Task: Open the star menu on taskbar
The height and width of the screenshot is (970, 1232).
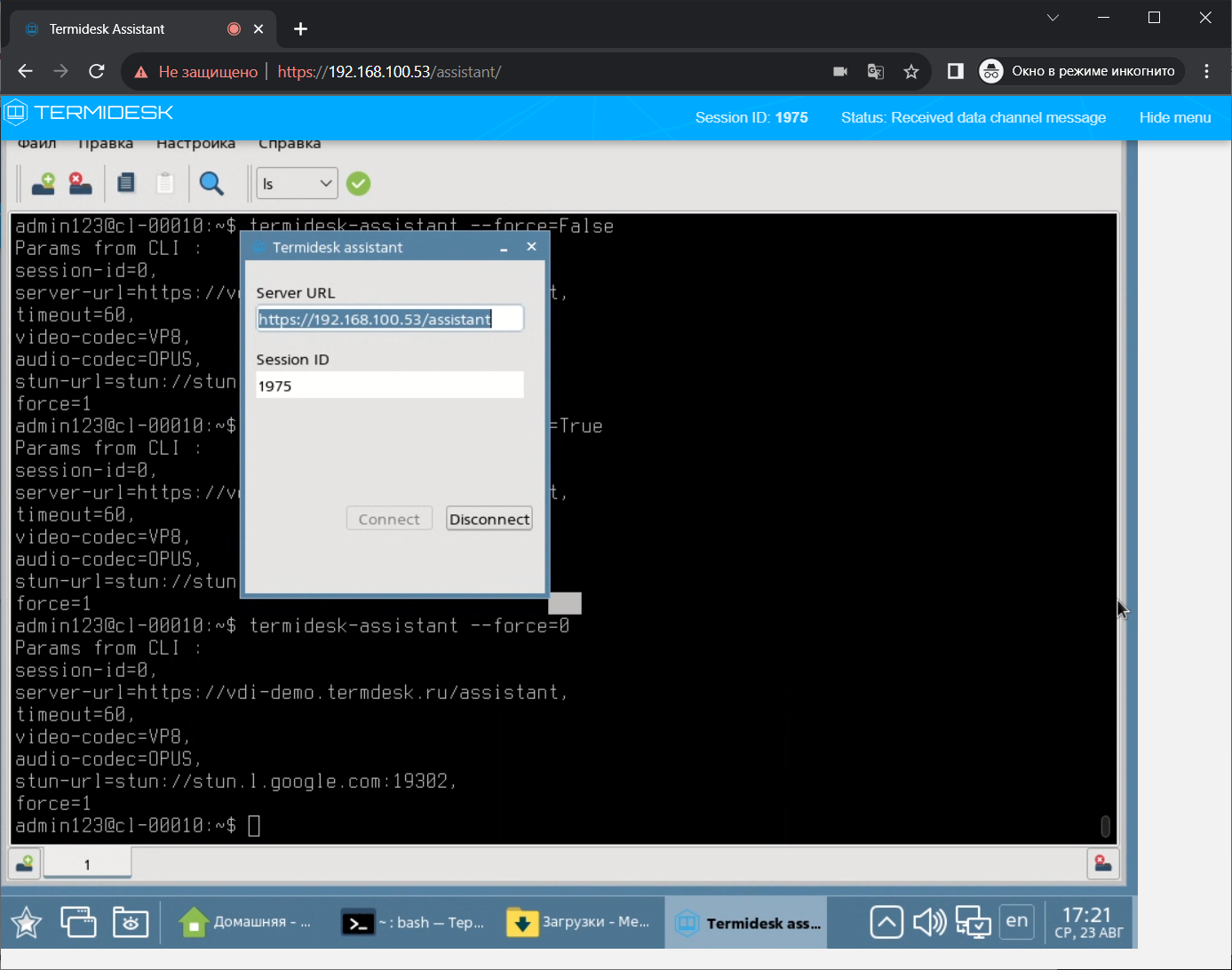Action: pyautogui.click(x=27, y=923)
